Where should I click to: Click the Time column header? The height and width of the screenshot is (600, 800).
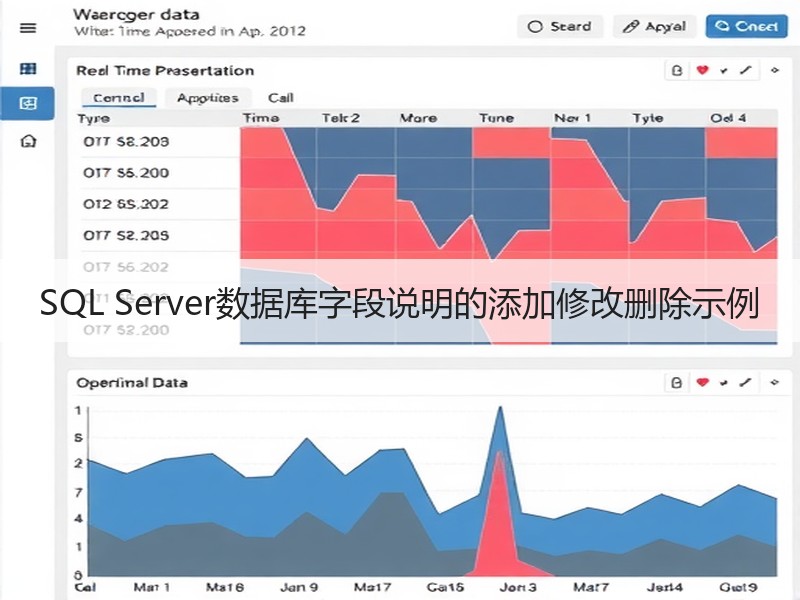[x=261, y=118]
